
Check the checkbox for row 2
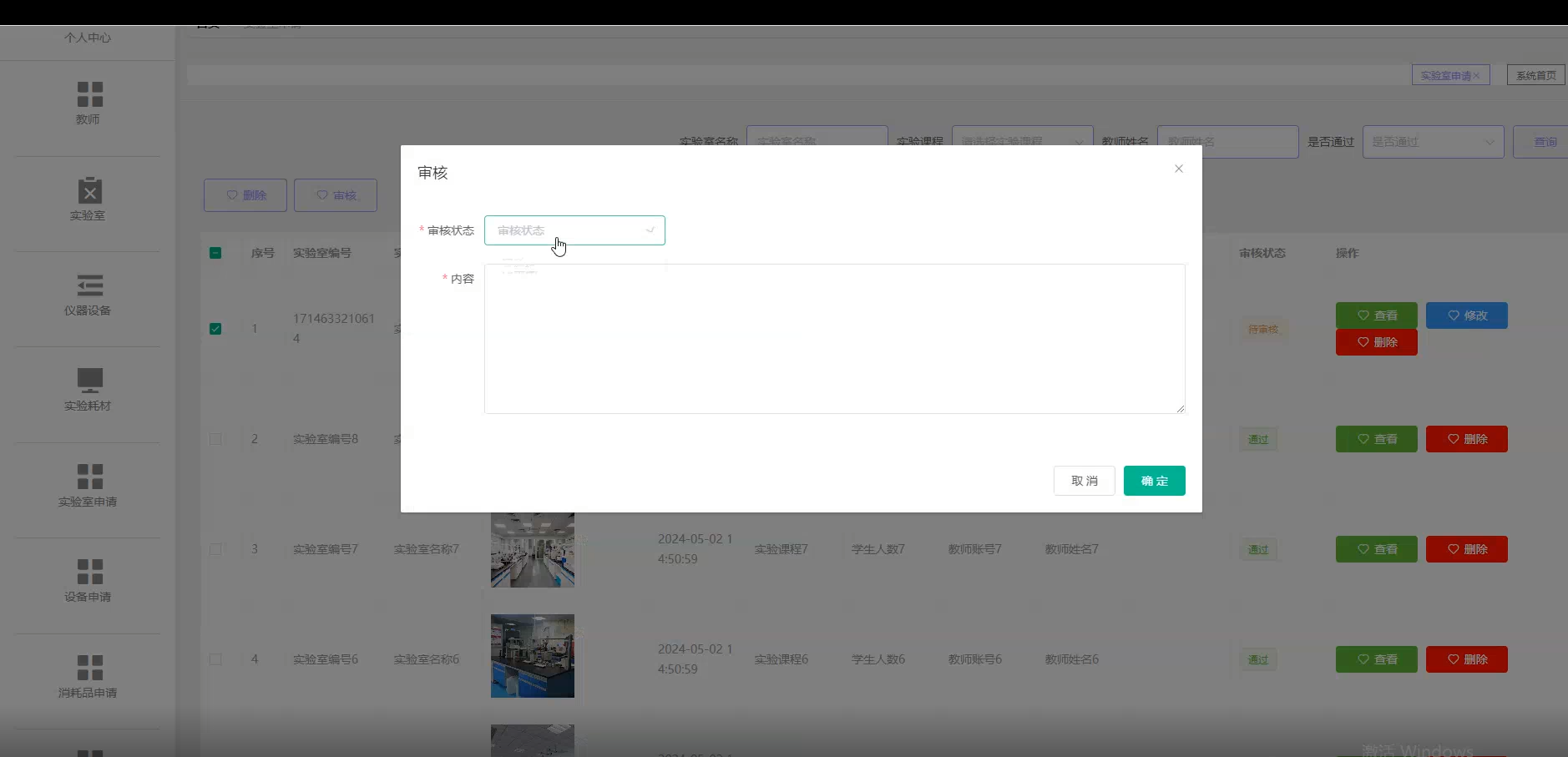pyautogui.click(x=215, y=440)
